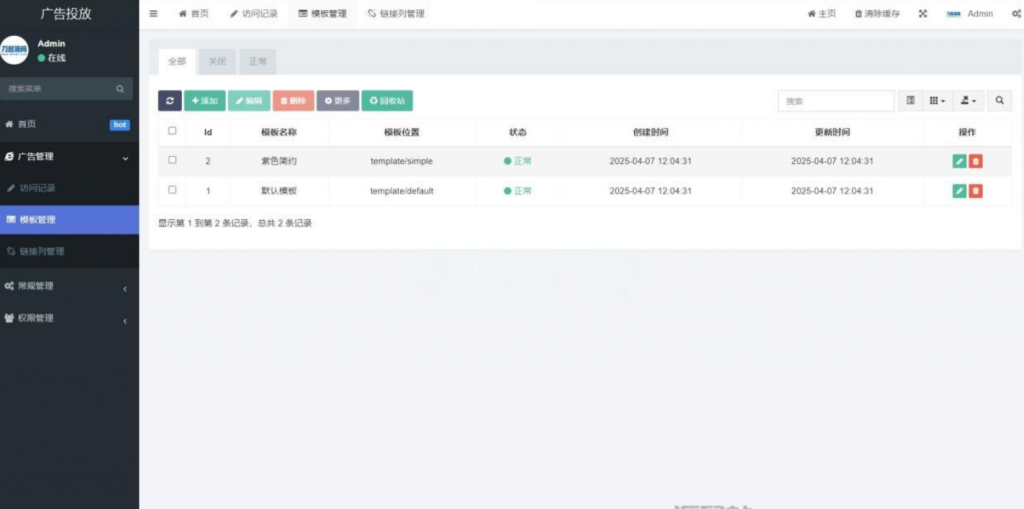Image resolution: width=1024 pixels, height=509 pixels.
Task: Open the 首页 tab in top bar
Action: 194,14
